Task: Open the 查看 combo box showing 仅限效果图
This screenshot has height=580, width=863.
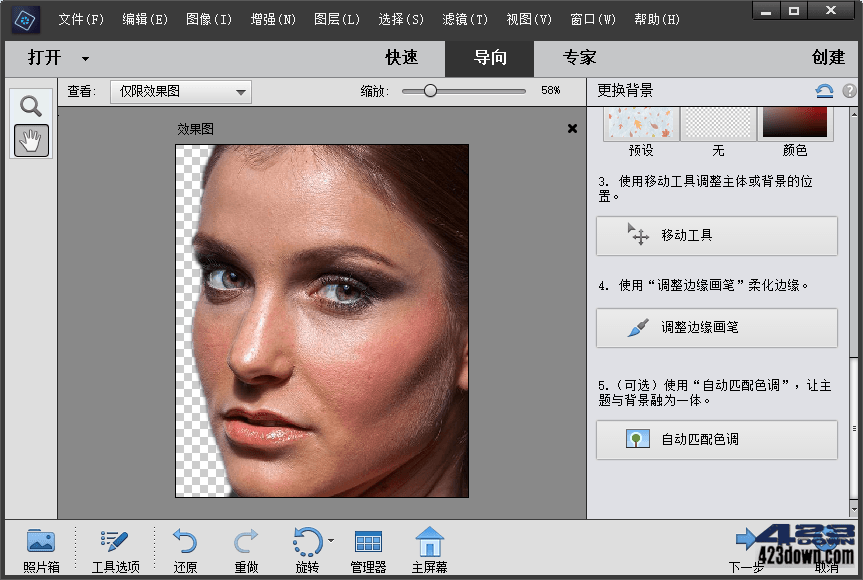Action: pyautogui.click(x=180, y=91)
